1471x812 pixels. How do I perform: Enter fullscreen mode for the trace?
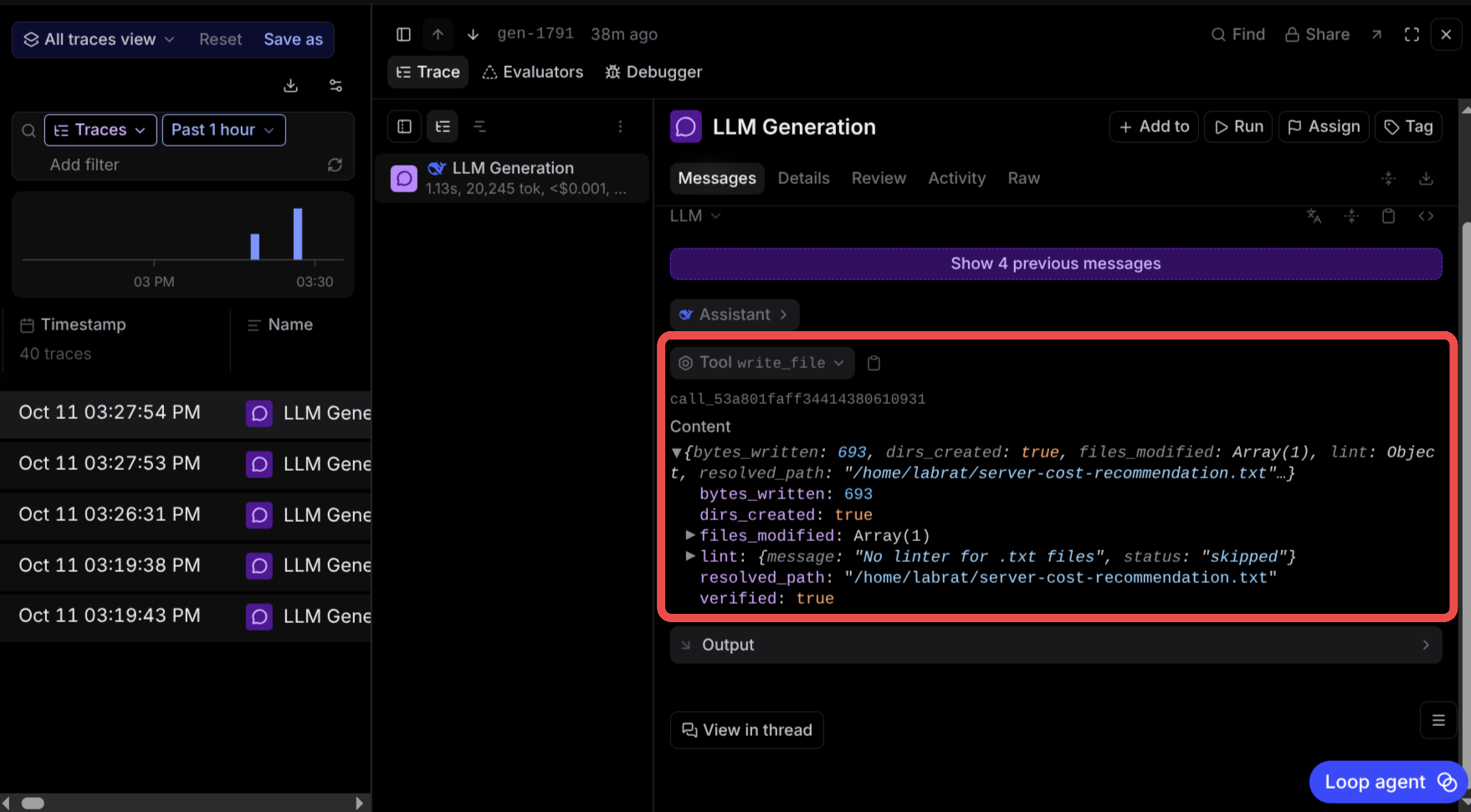(1412, 34)
